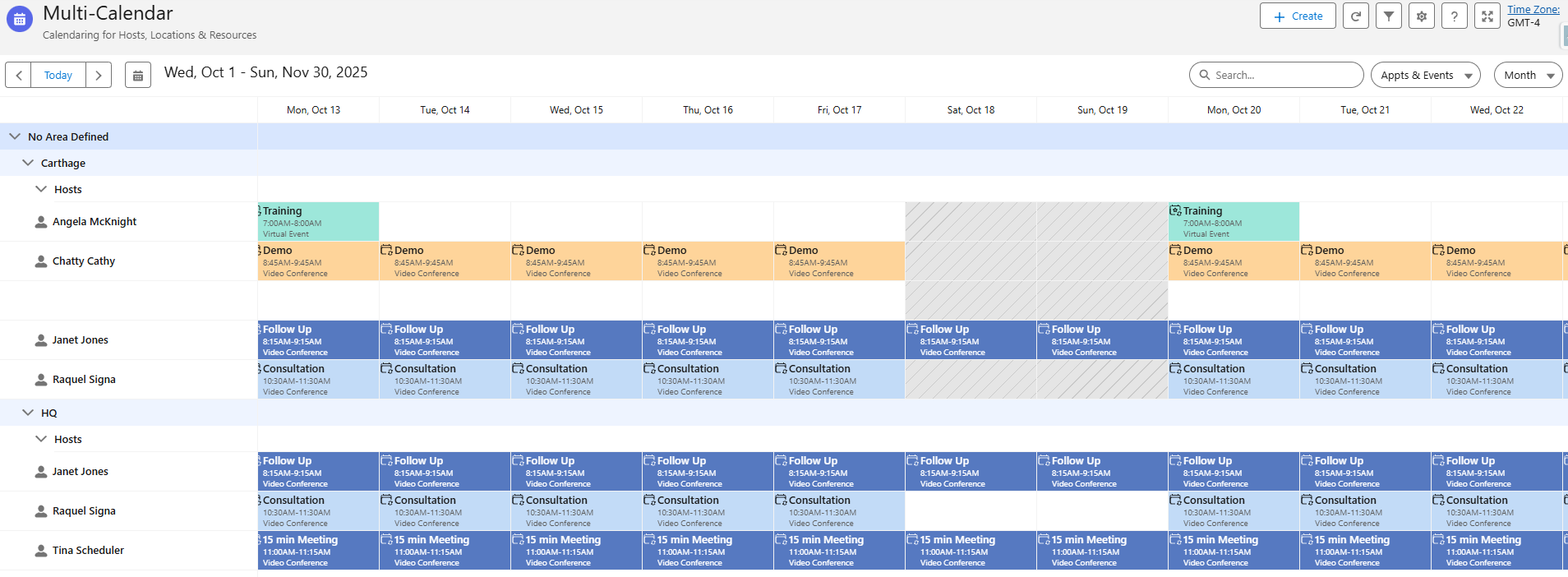Image resolution: width=1568 pixels, height=577 pixels.
Task: Collapse the No Area Defined group
Action: 15,136
